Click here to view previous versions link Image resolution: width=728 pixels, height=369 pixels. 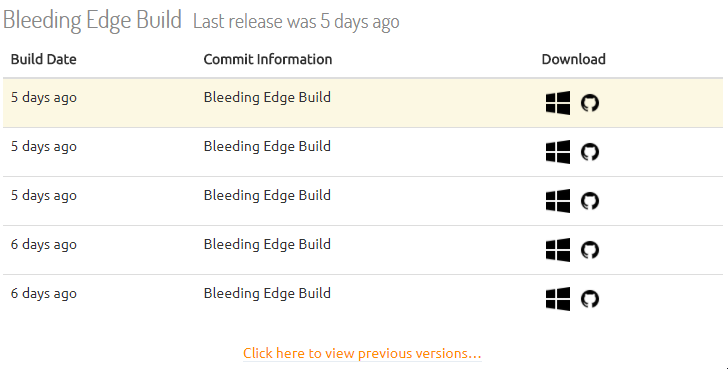tap(362, 353)
